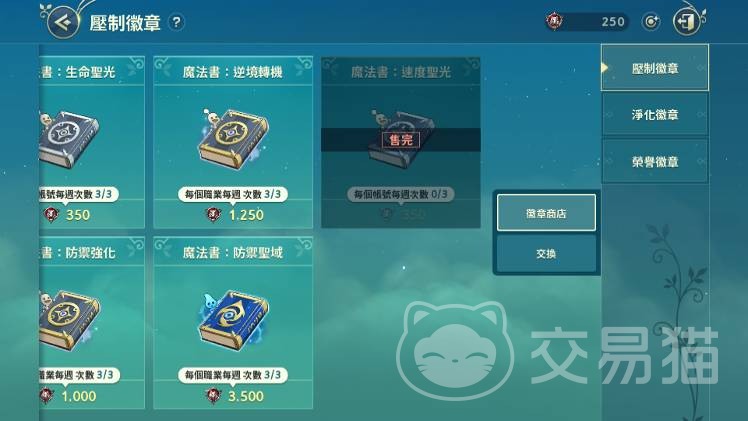748x421 pixels.
Task: Switch to the 壓制徽章 tab
Action: (654, 68)
